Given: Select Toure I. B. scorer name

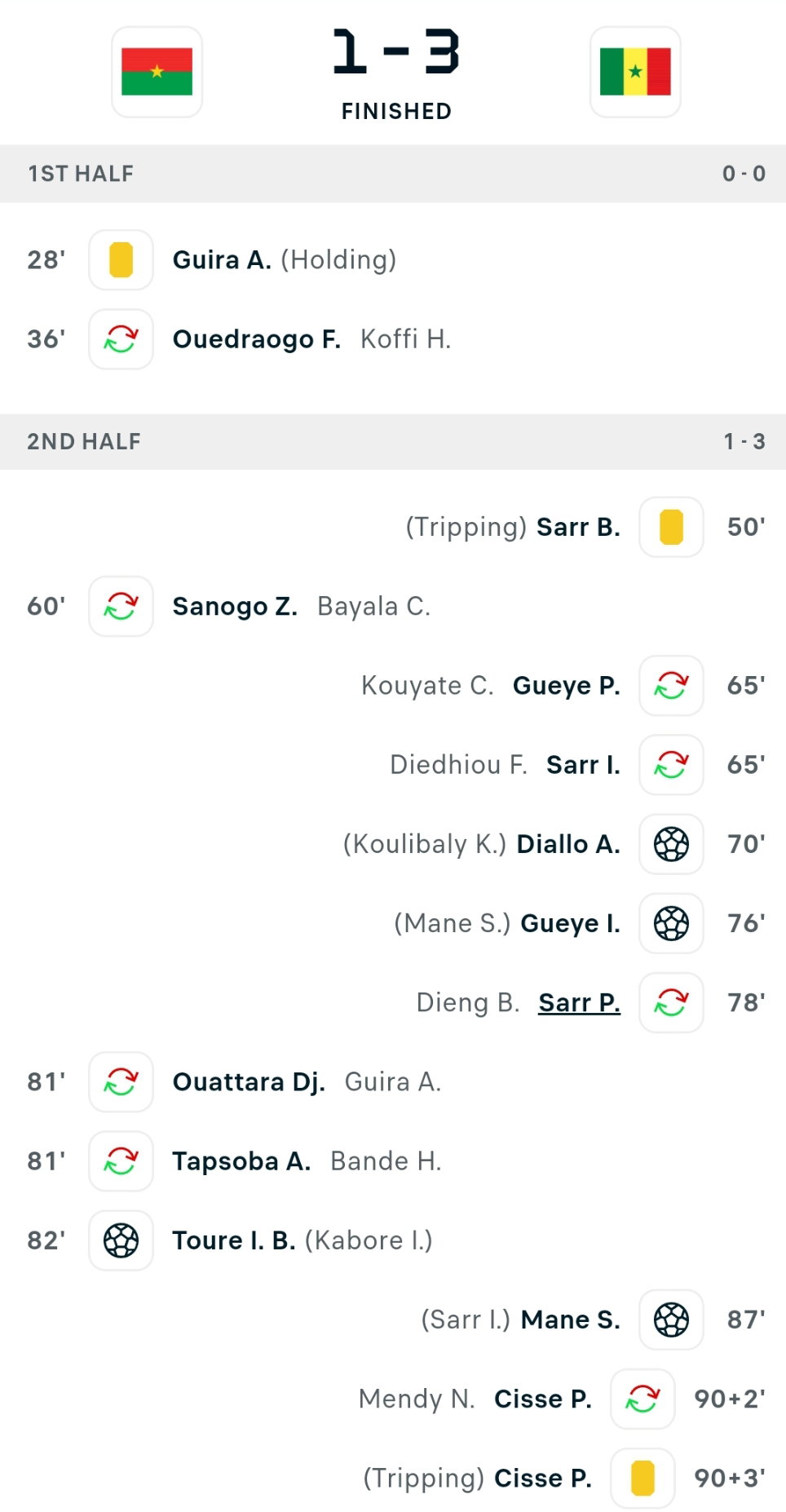Looking at the screenshot, I should [234, 1240].
